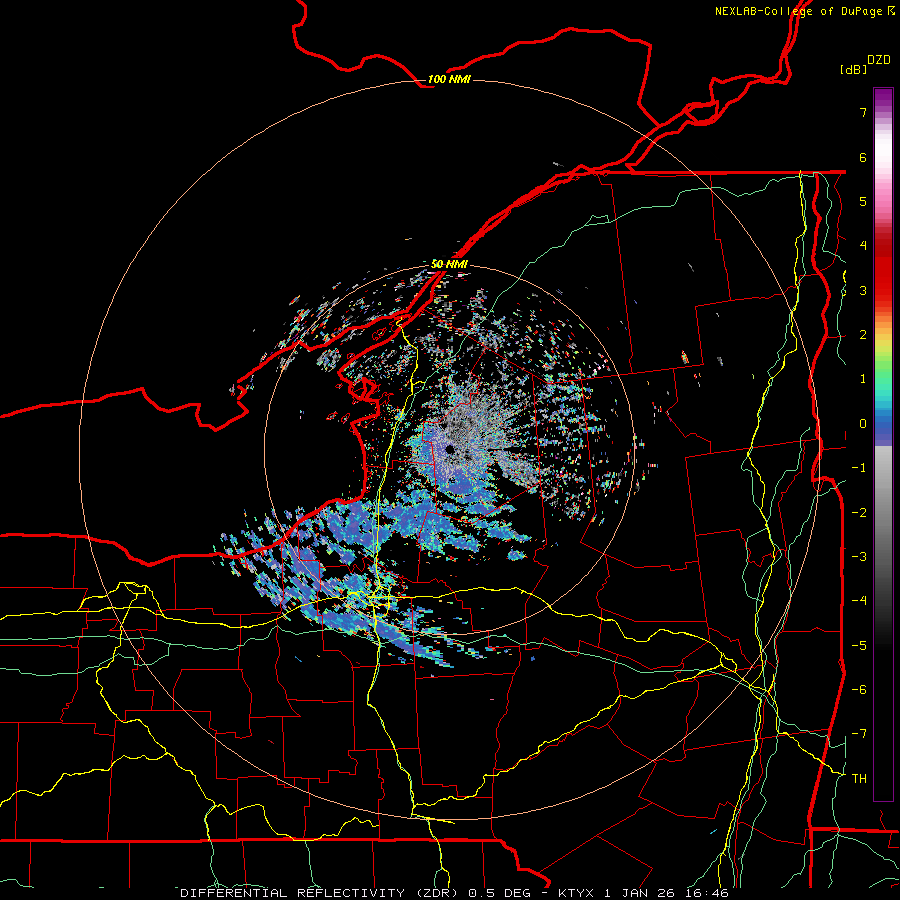Click the 6 value on the color scale
The image size is (900, 900).
pos(863,157)
